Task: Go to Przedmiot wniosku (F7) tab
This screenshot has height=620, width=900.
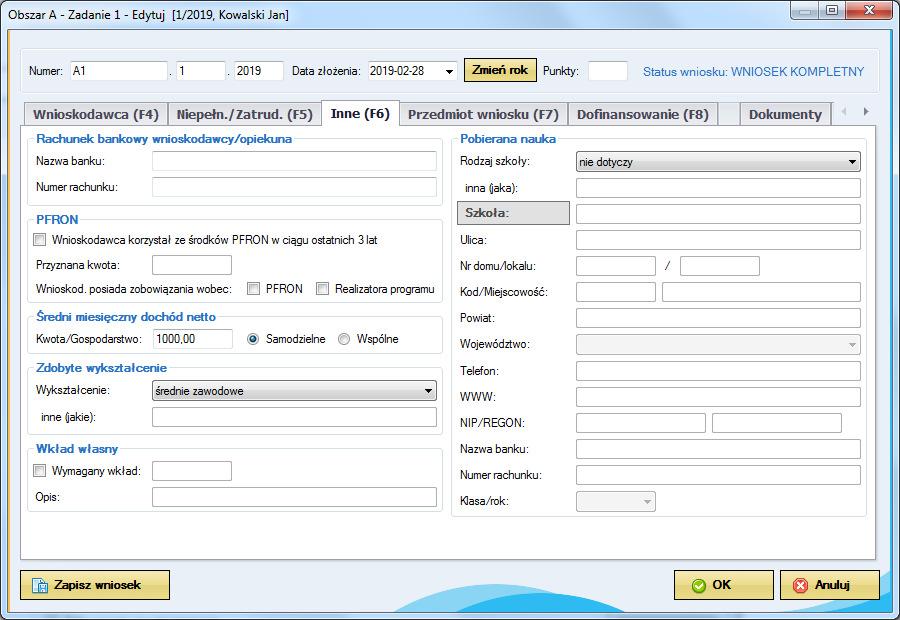Action: [x=483, y=114]
